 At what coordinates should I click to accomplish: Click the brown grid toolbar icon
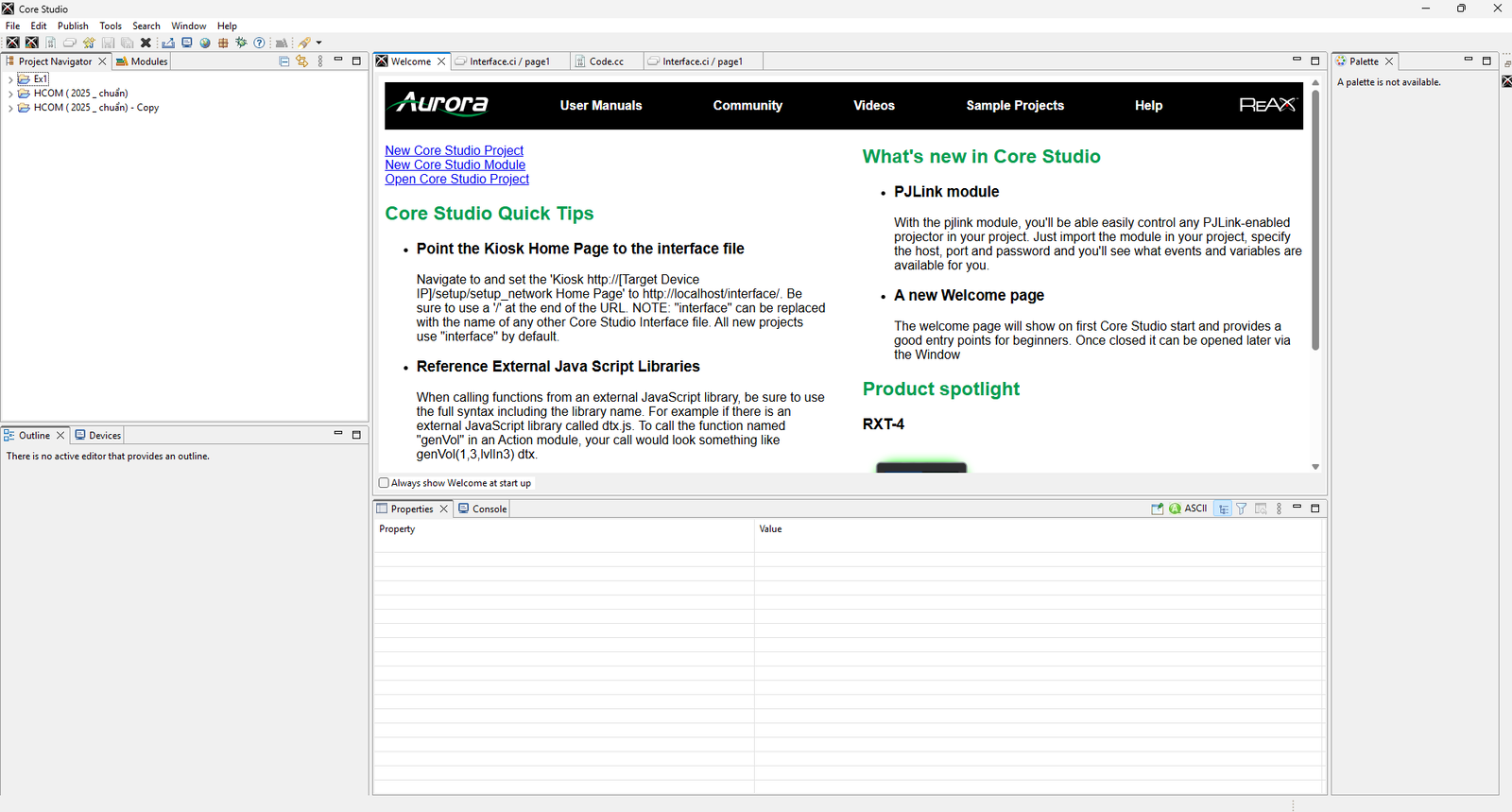click(223, 43)
